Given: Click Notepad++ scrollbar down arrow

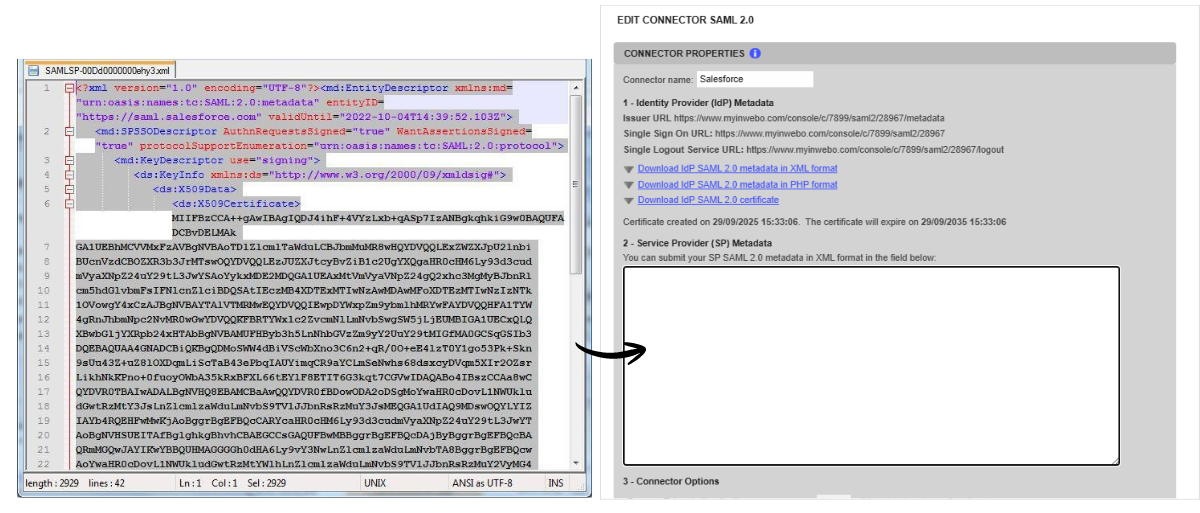Looking at the screenshot, I should click(575, 464).
